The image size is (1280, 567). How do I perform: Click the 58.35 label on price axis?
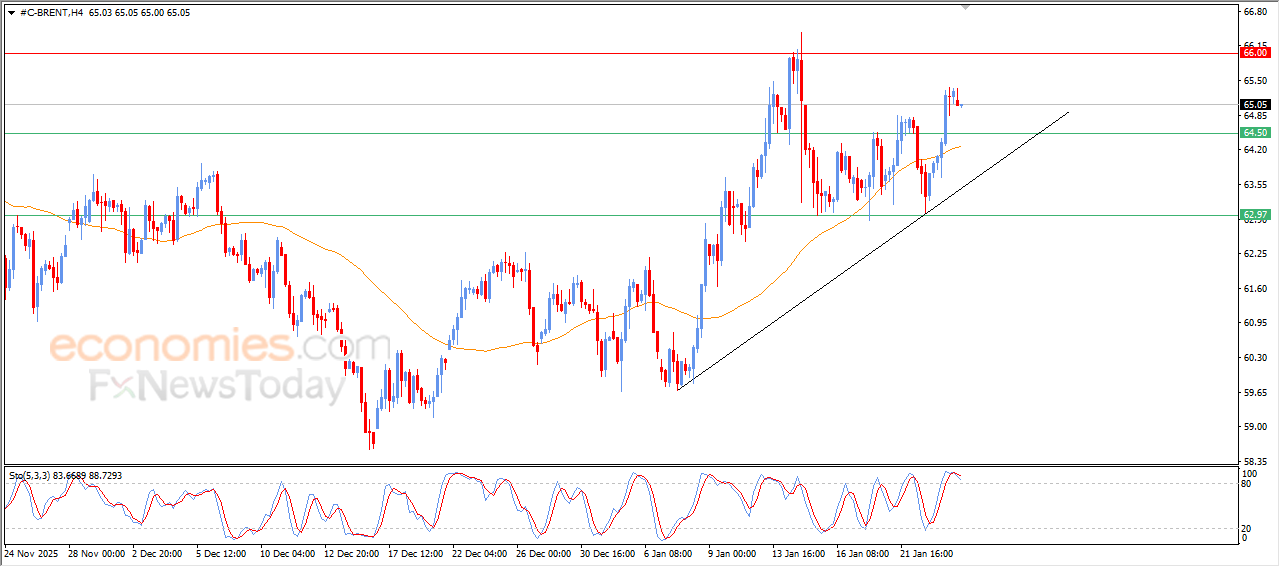click(1254, 461)
